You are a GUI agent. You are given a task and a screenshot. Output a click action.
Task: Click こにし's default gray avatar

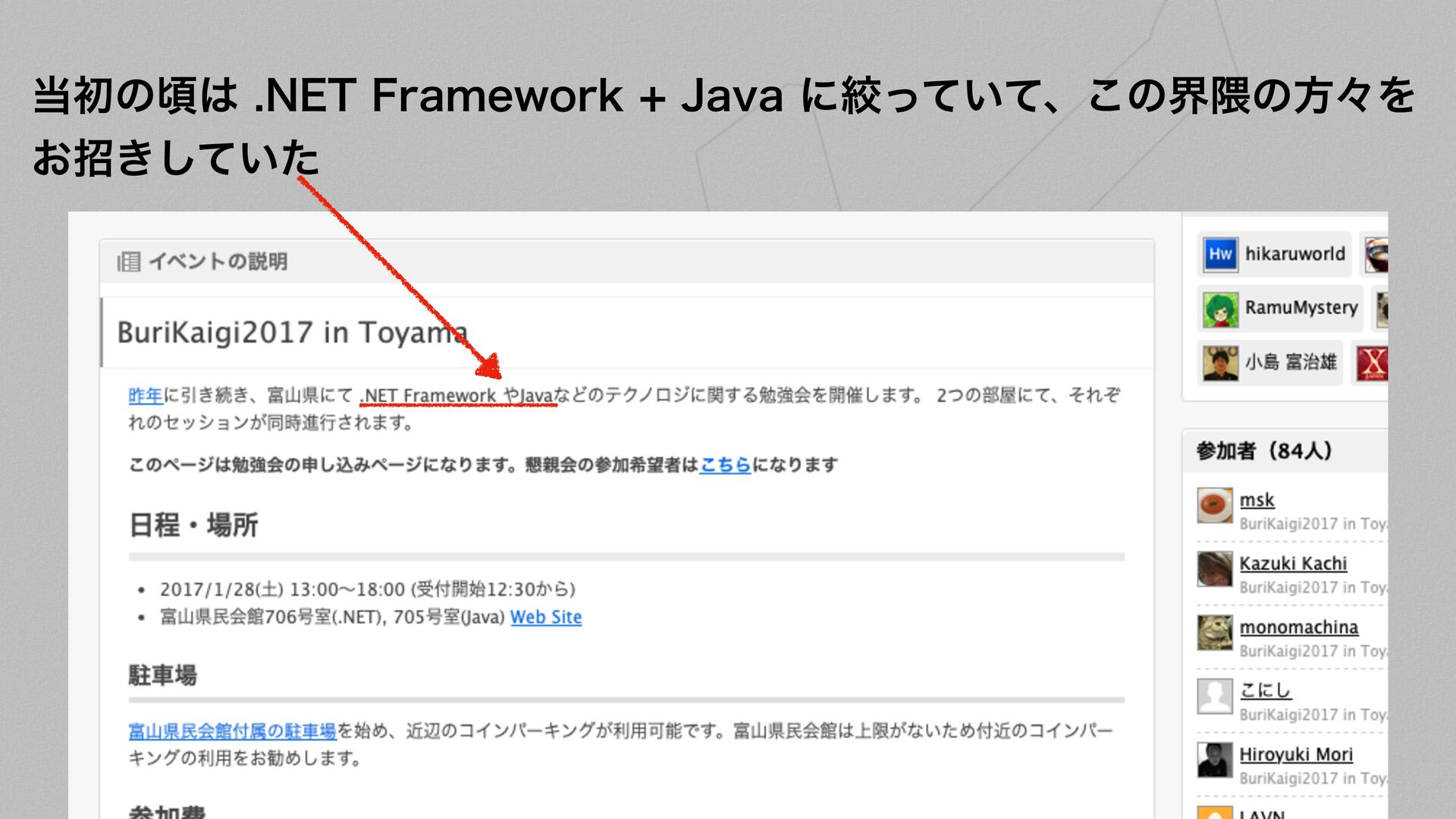[1215, 696]
